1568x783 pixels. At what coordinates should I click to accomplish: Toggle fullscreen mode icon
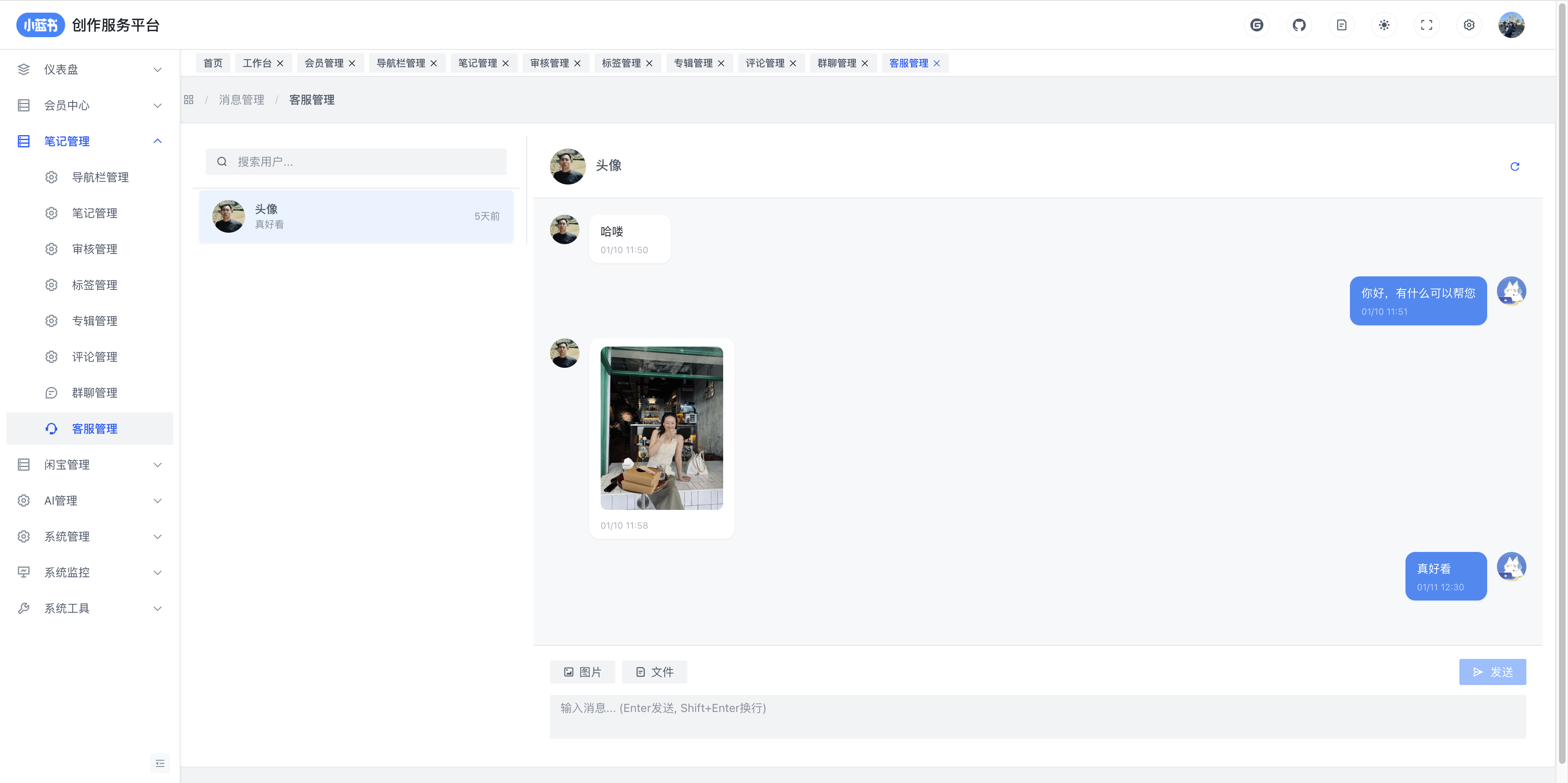point(1427,25)
